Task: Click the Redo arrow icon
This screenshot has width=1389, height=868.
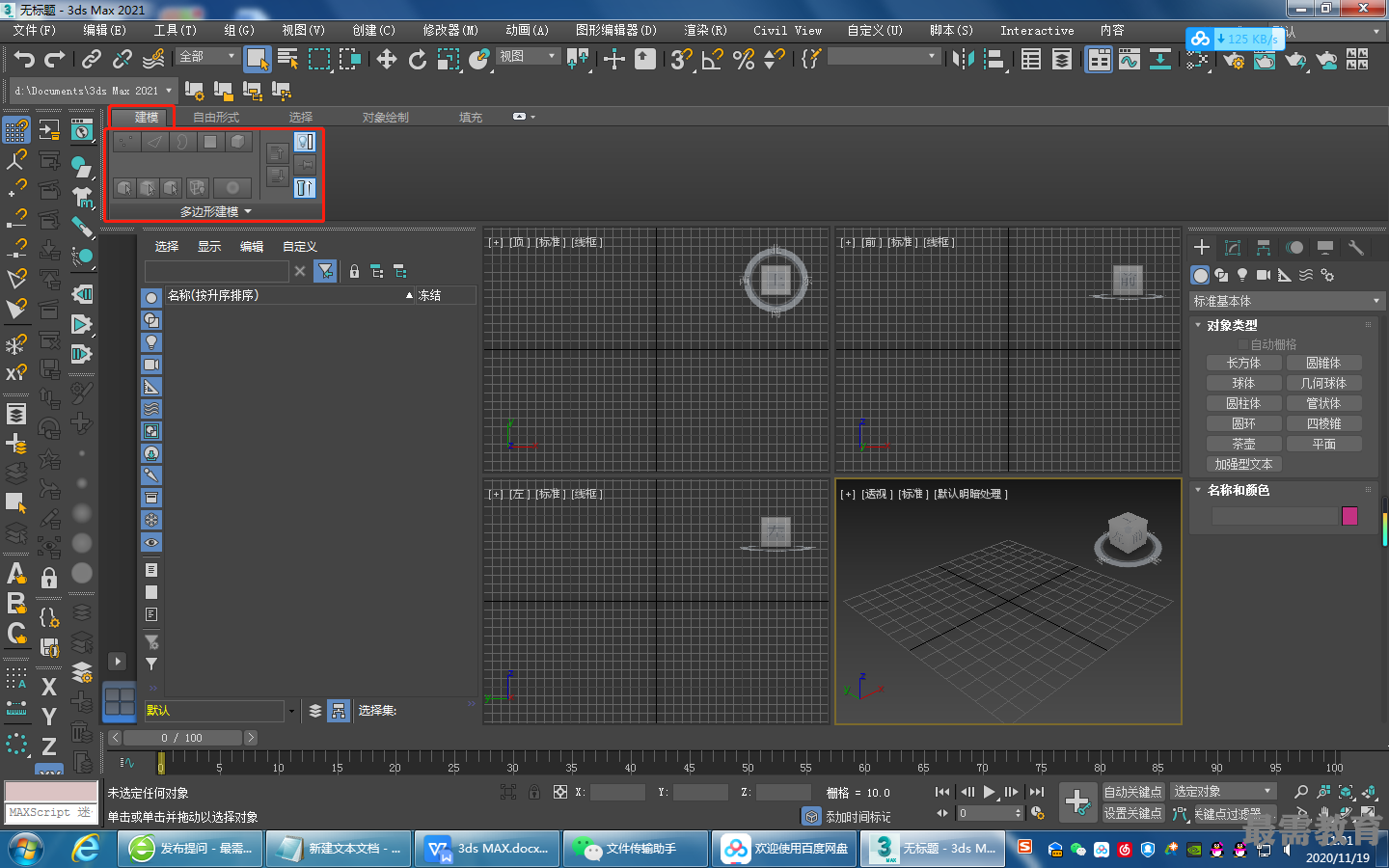Action: pos(55,60)
